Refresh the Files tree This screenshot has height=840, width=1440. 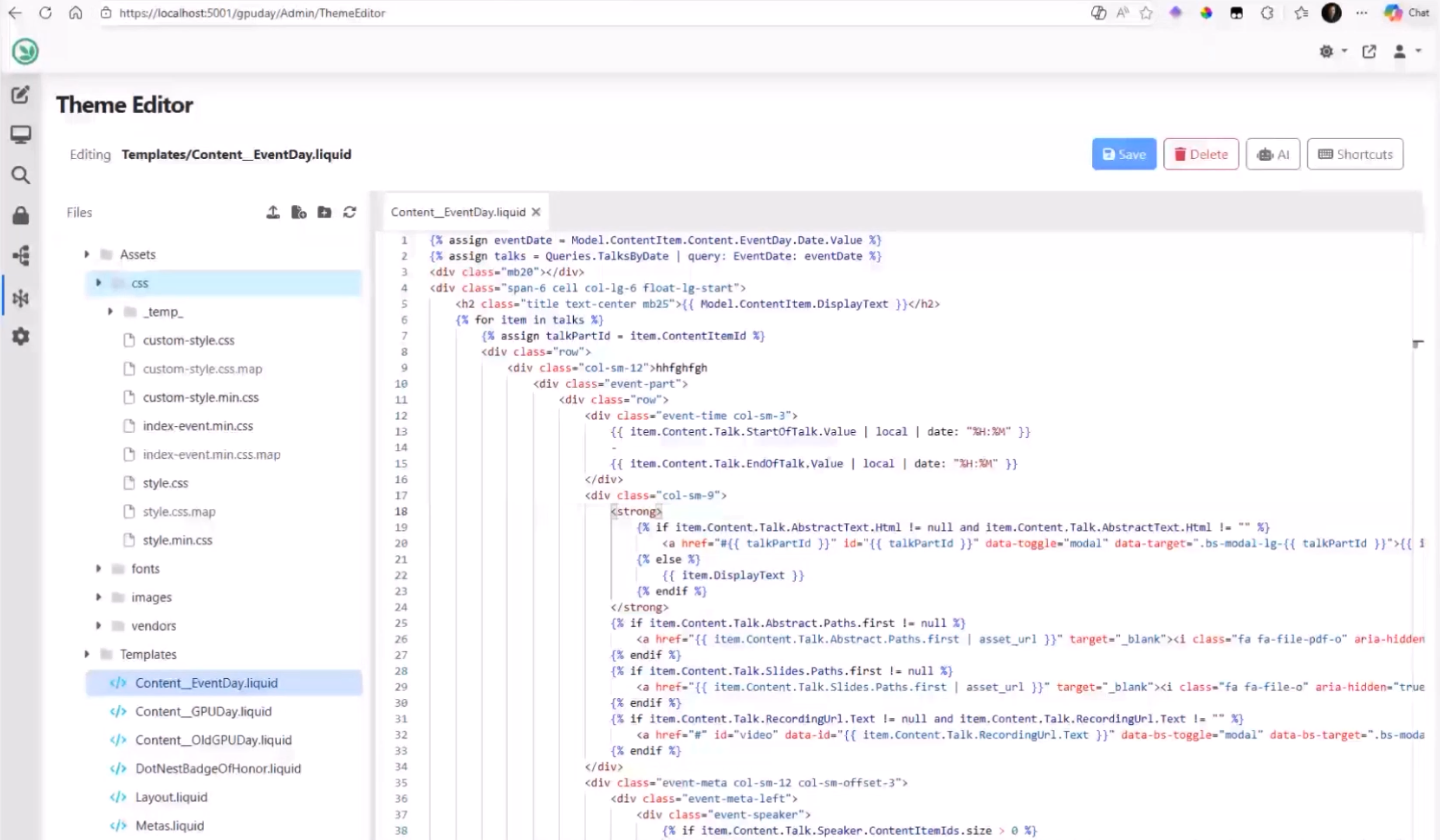coord(349,212)
